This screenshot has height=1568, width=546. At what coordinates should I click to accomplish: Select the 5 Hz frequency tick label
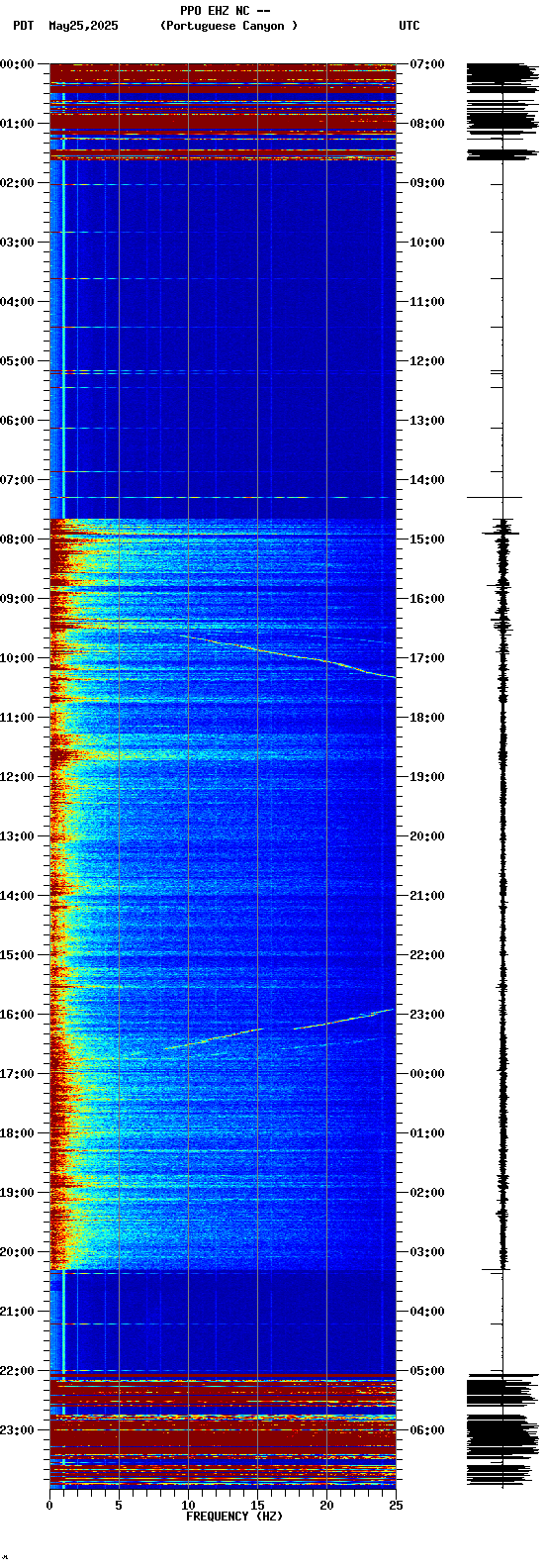[119, 1506]
